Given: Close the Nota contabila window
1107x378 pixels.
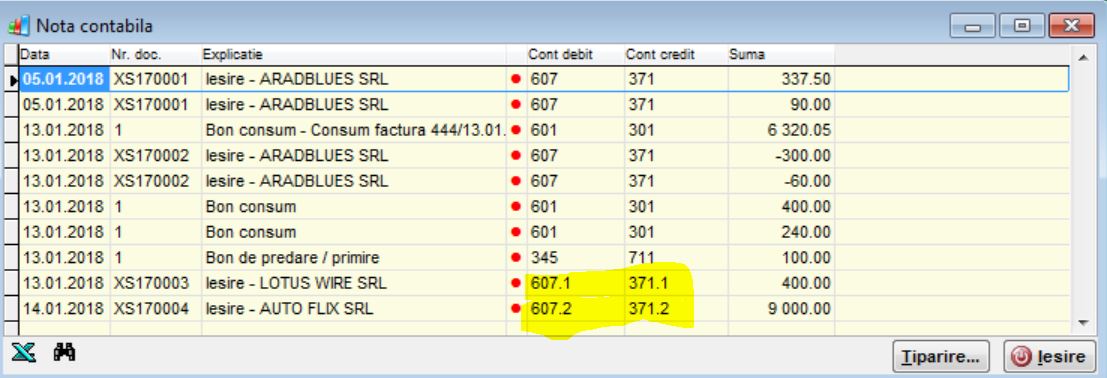Looking at the screenshot, I should (x=1071, y=26).
